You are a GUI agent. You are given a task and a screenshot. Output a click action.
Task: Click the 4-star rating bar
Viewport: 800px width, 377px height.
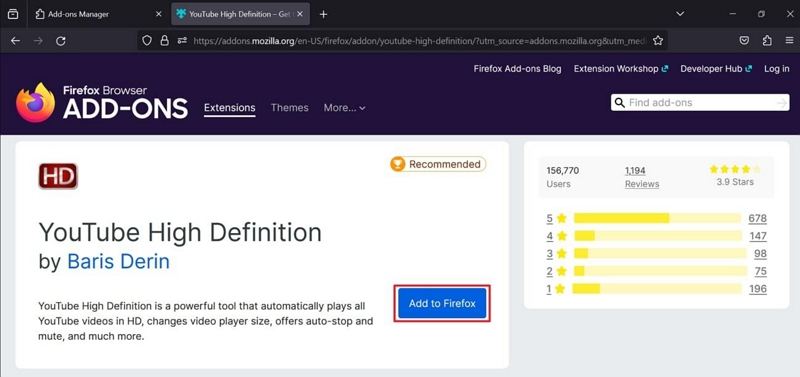pos(657,236)
